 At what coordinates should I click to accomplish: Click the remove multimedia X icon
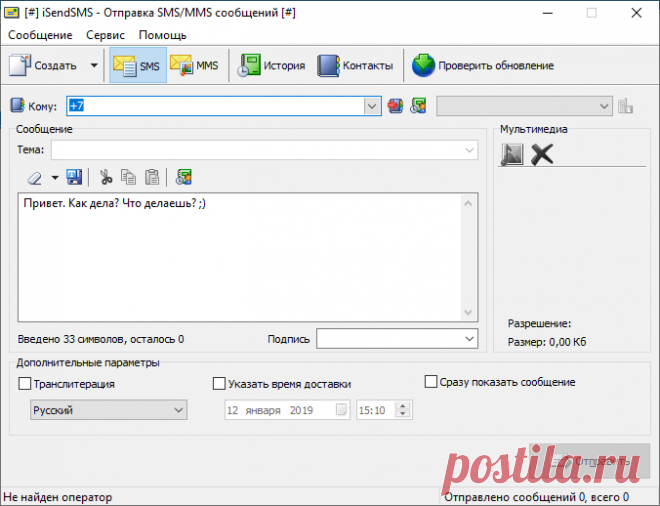coord(542,154)
